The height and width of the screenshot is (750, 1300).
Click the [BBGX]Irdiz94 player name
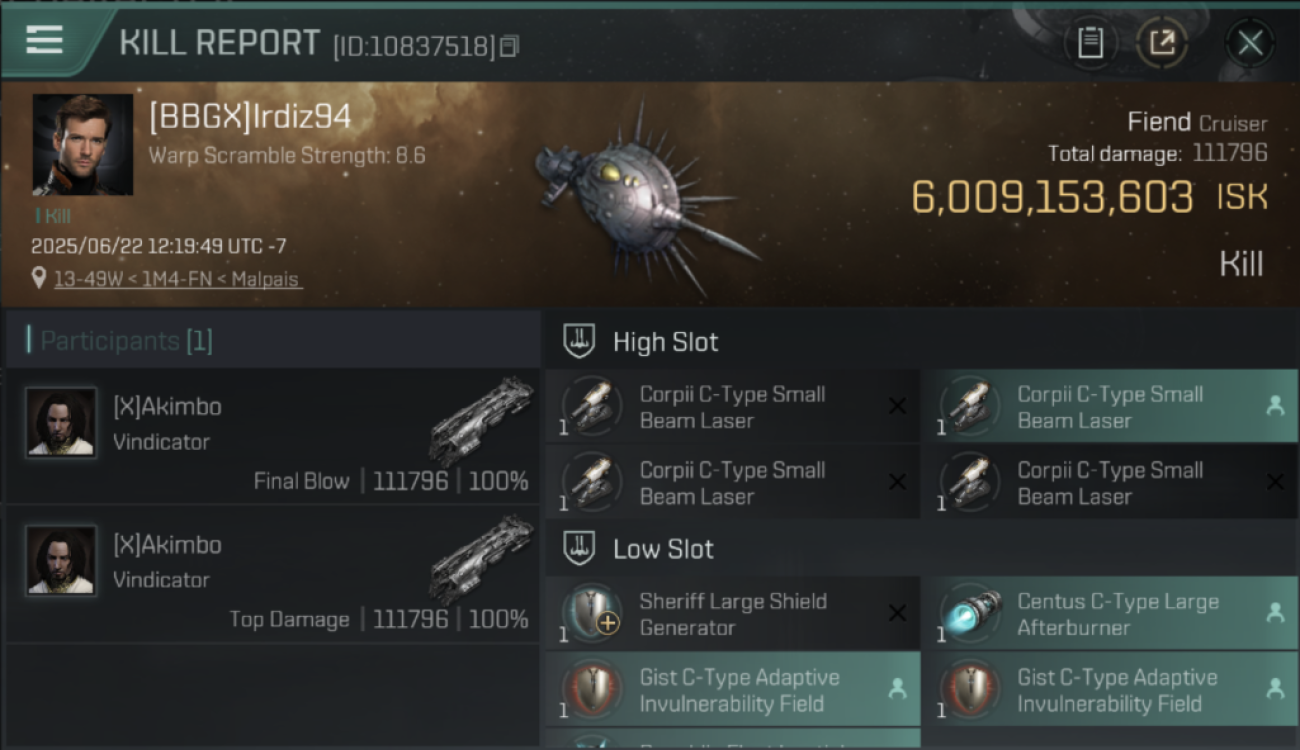[x=250, y=117]
